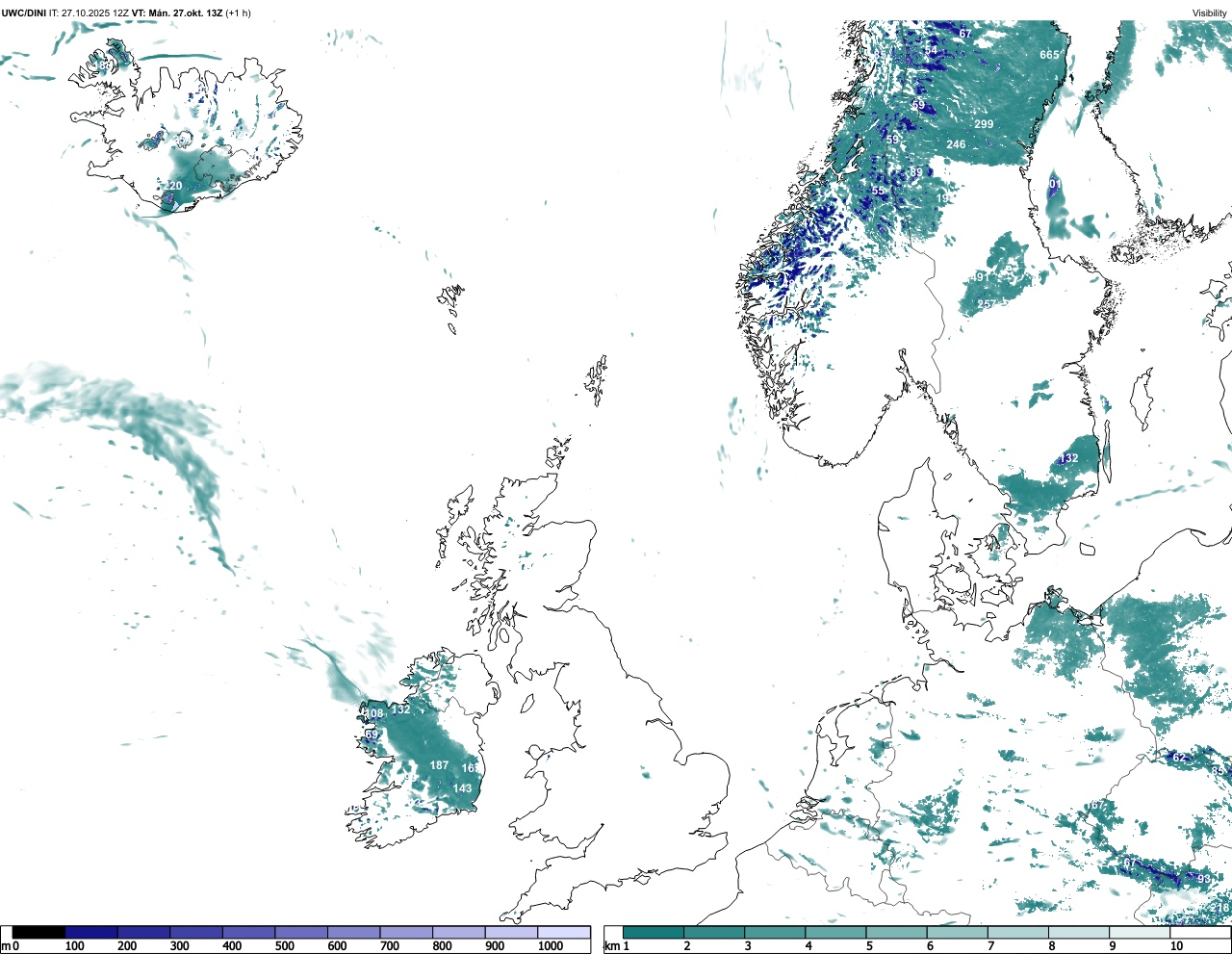Click the '220' visibility value over Iceland
Viewport: 1232px width, 954px height.
click(x=172, y=186)
